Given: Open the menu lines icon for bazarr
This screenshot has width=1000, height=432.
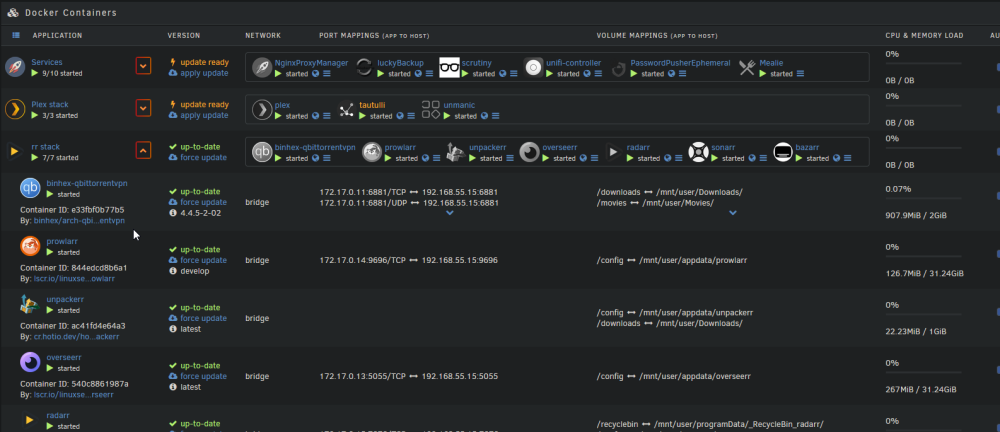Looking at the screenshot, I should [x=847, y=158].
